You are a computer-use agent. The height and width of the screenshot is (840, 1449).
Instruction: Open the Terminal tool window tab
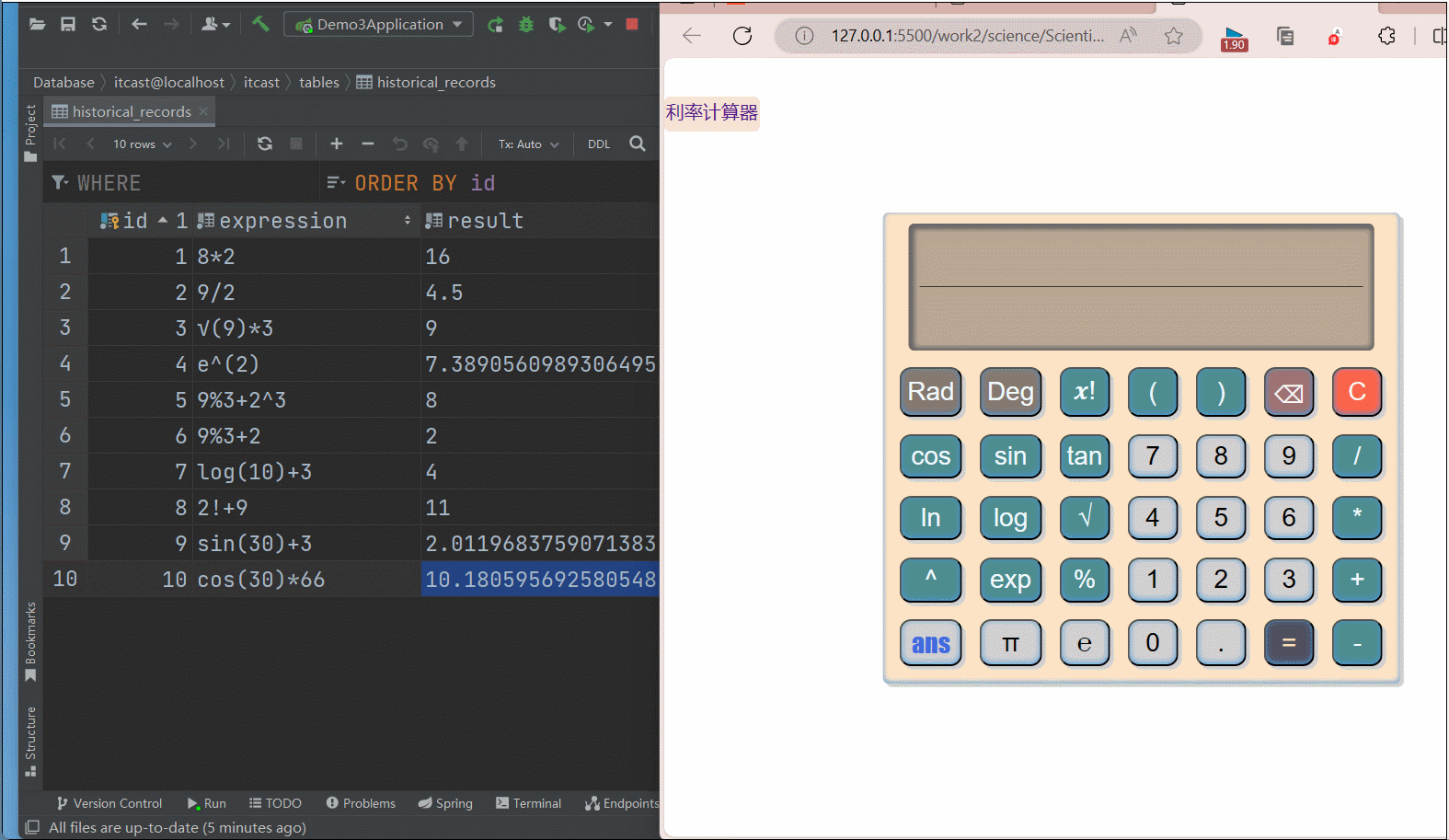pyautogui.click(x=528, y=803)
